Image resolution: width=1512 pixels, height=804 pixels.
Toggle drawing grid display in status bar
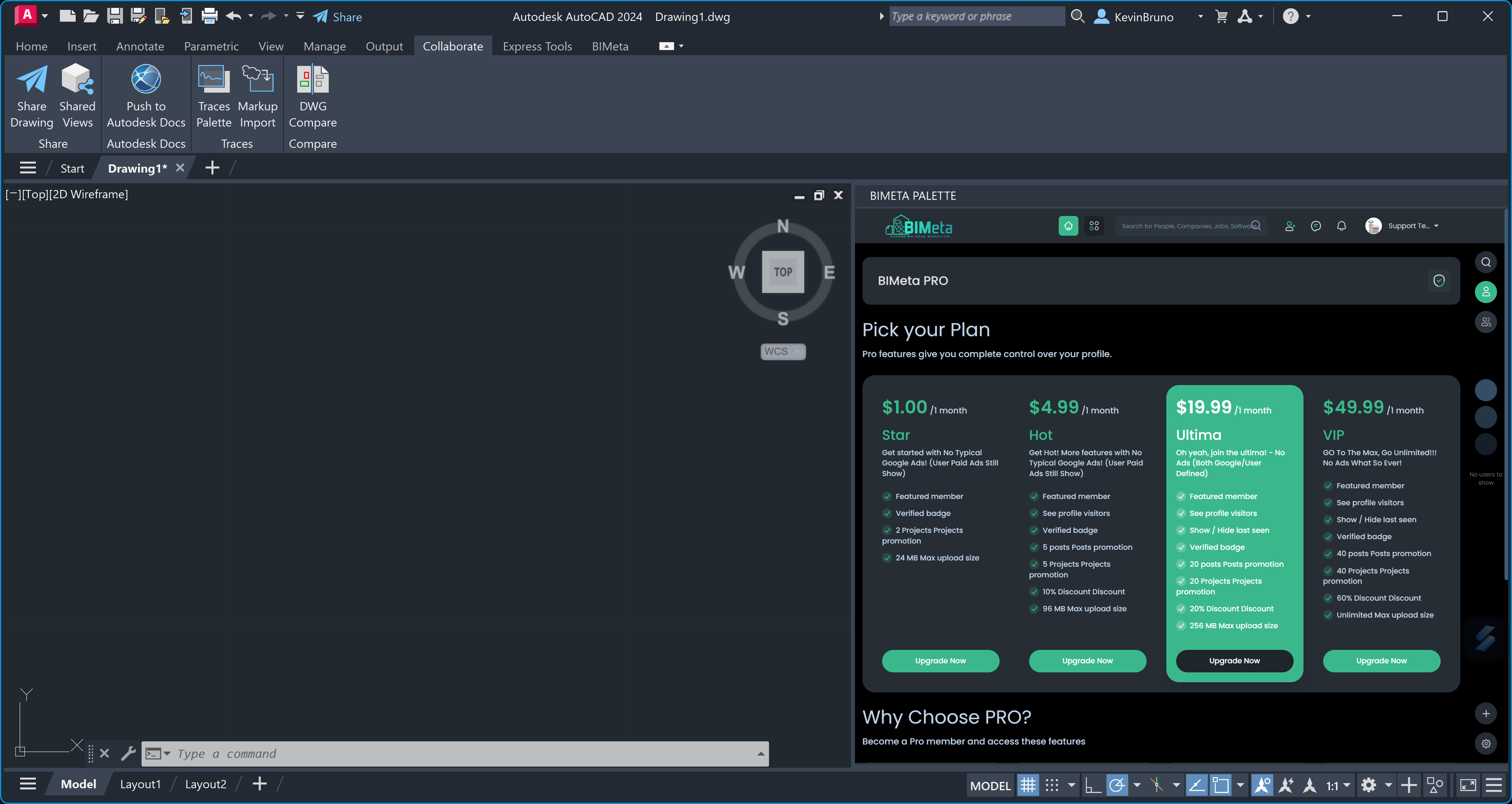[x=1028, y=785]
